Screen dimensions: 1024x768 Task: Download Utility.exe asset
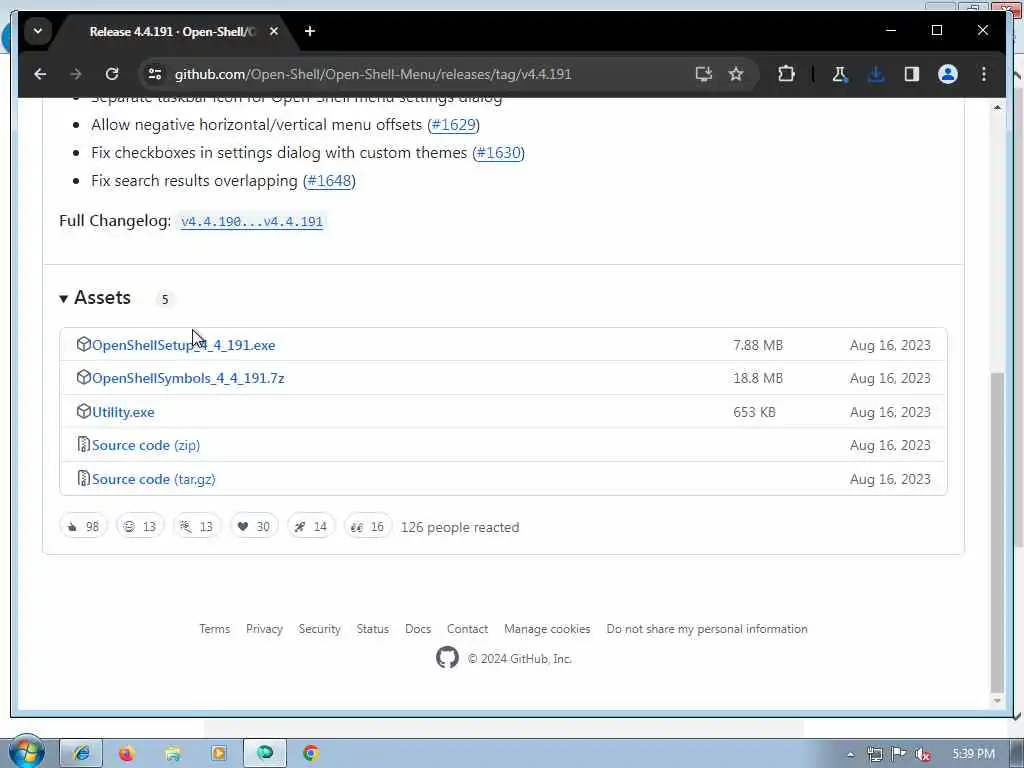pos(123,412)
